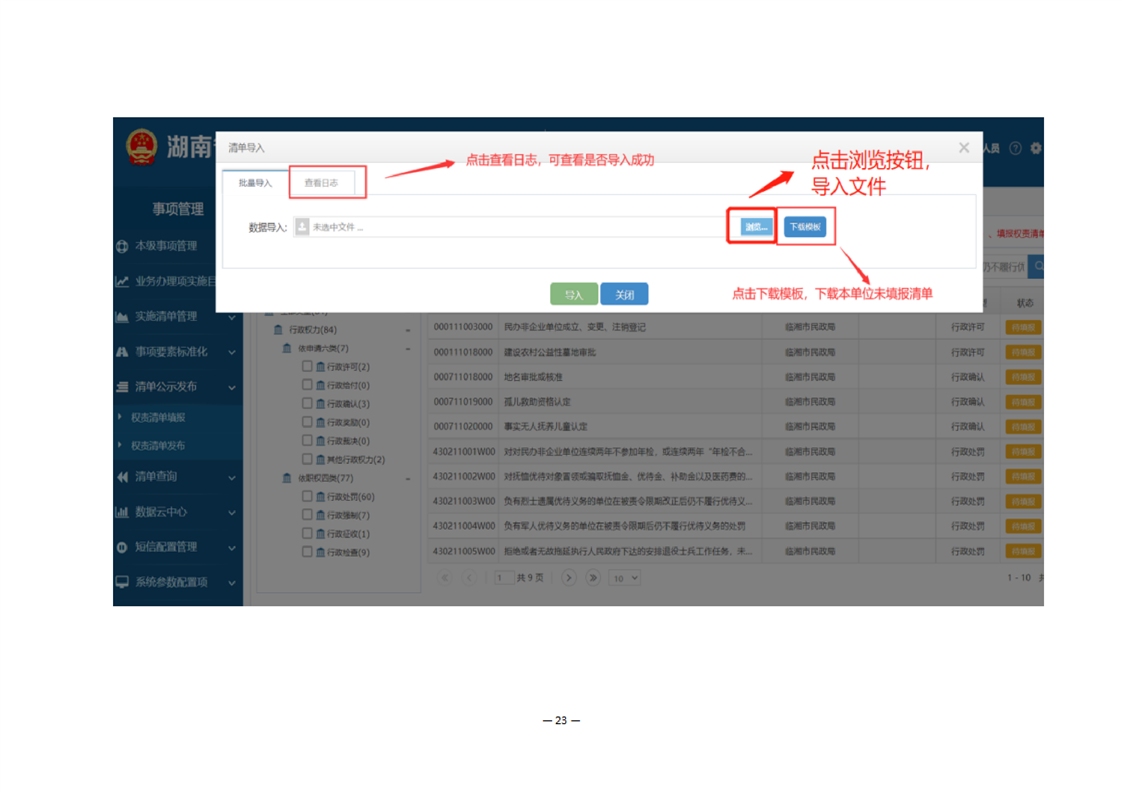The width and height of the screenshot is (1122, 792).
Task: Switch to the 查看日志 tab
Action: [x=321, y=183]
